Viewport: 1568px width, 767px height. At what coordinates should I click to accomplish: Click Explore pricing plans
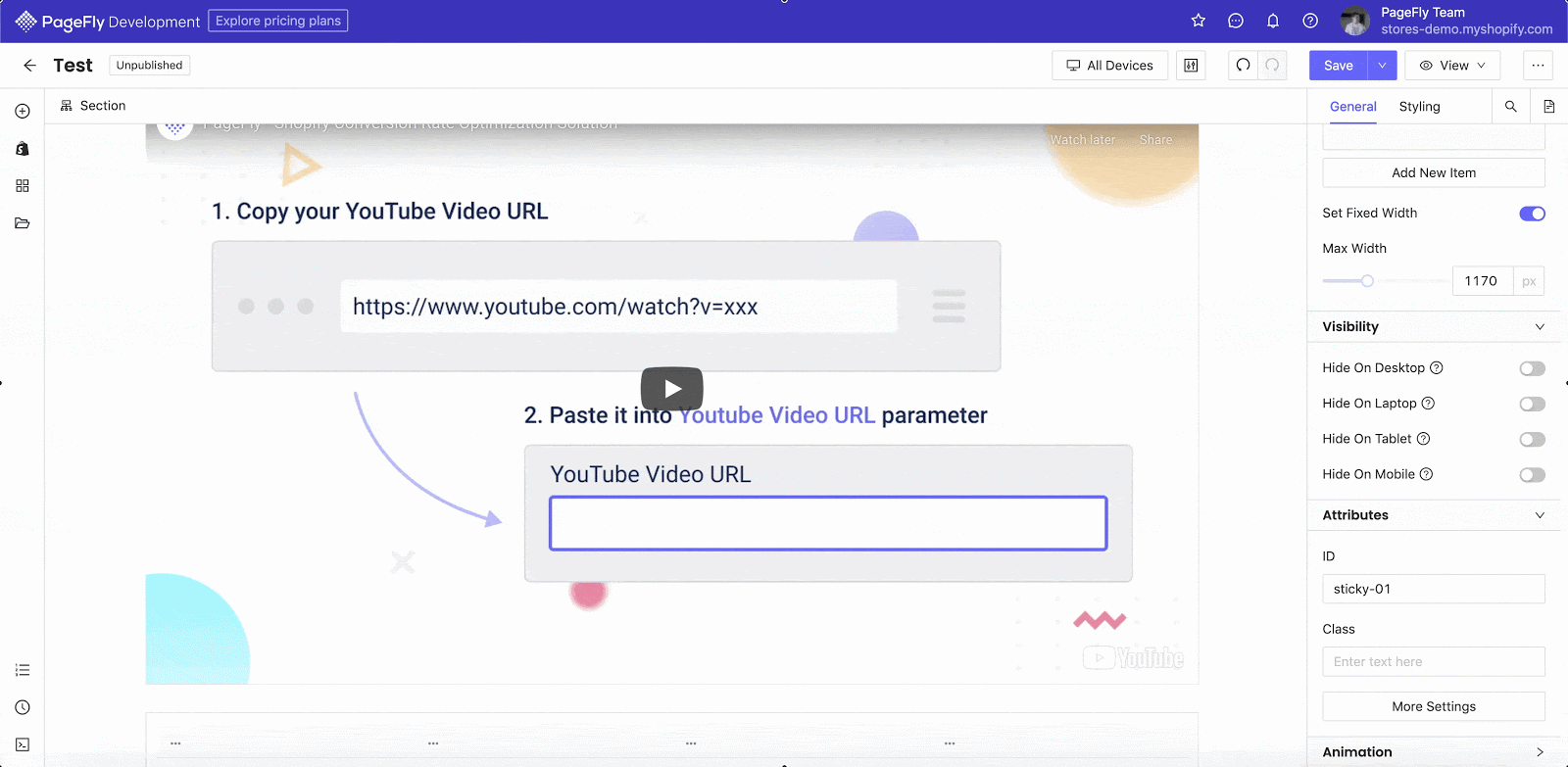pos(278,21)
